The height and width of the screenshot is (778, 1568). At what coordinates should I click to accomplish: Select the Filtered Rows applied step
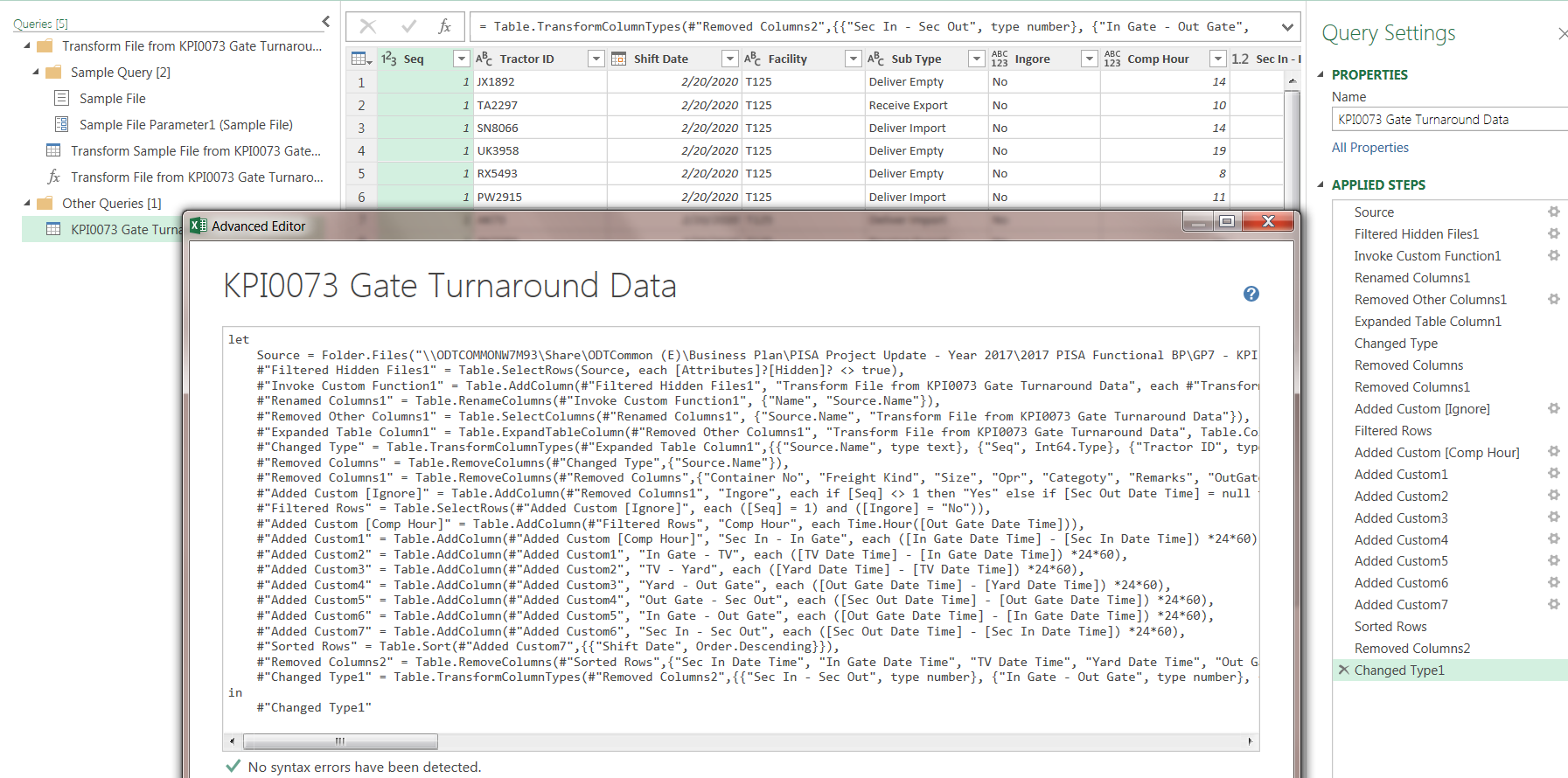click(1393, 431)
